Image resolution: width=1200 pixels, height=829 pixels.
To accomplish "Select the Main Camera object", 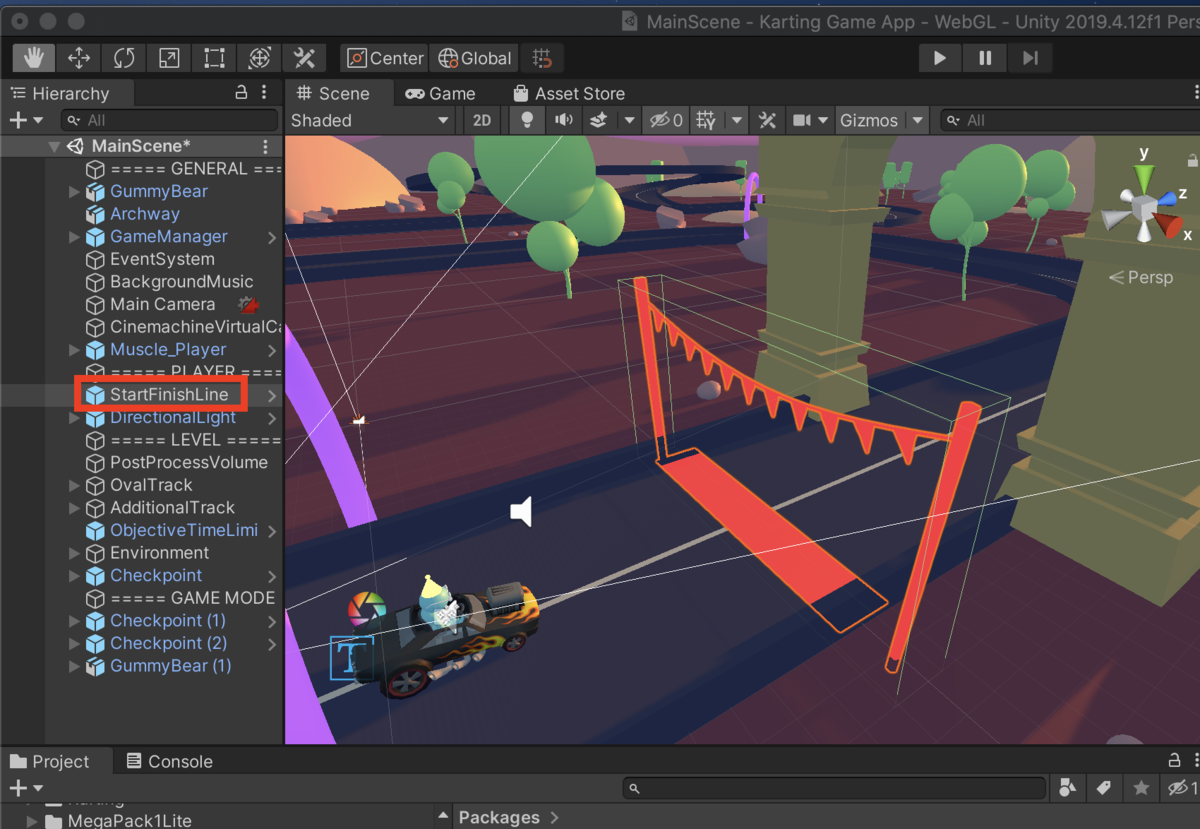I will (162, 304).
